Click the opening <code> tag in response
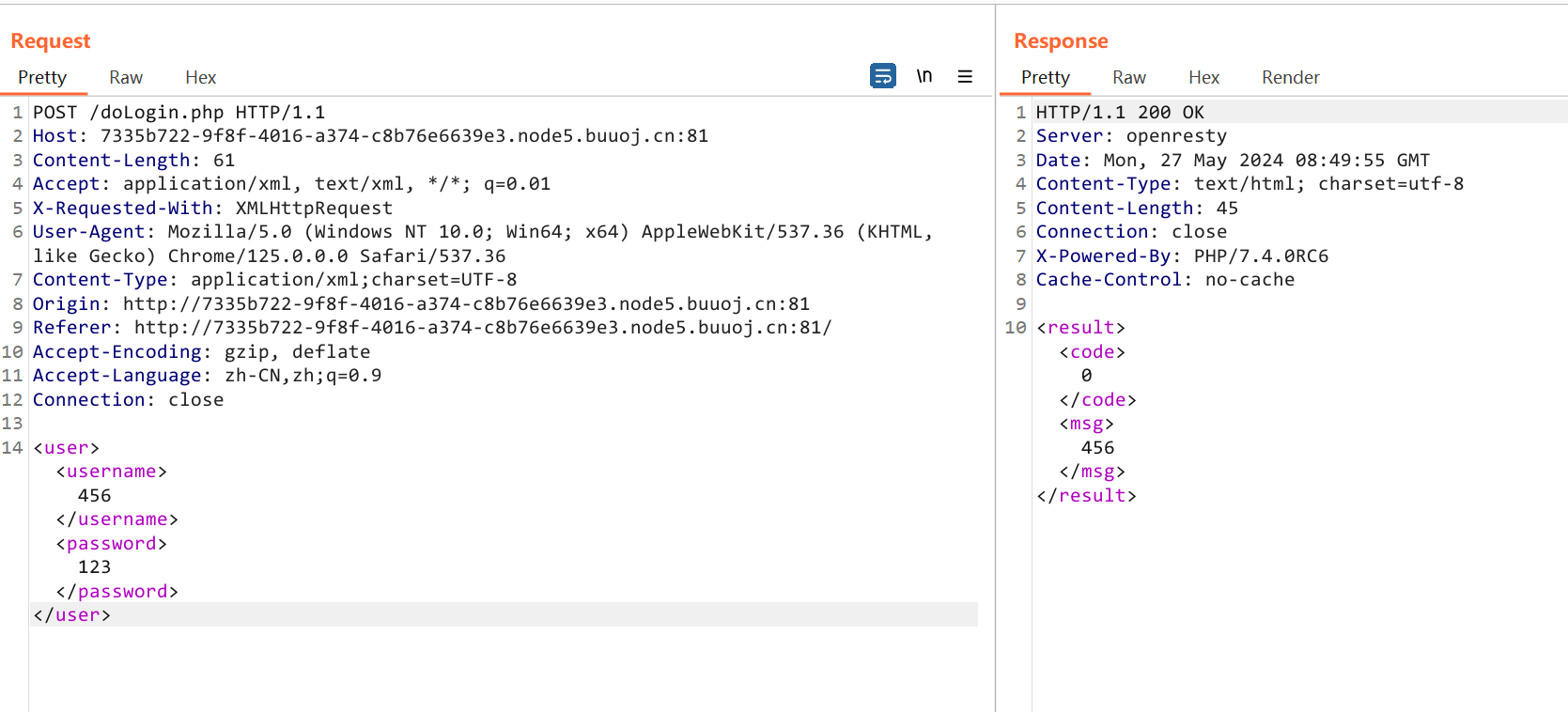Viewport: 1568px width, 712px height. coord(1092,351)
